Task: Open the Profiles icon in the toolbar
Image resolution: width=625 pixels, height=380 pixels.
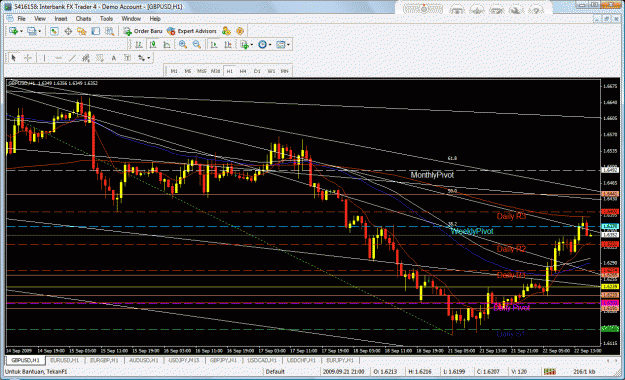Action: pos(31,31)
